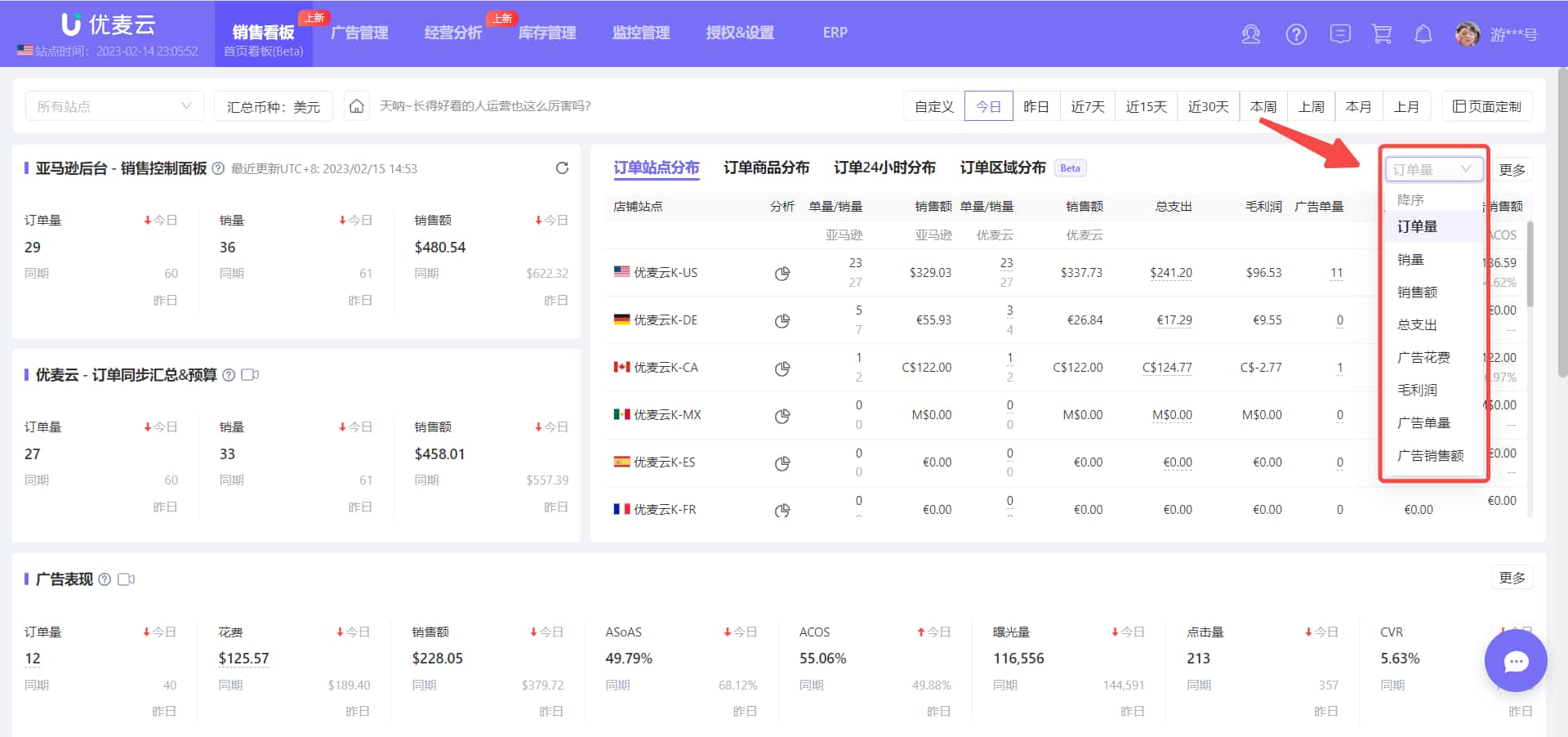Open the floating chat bubble button

click(1516, 661)
